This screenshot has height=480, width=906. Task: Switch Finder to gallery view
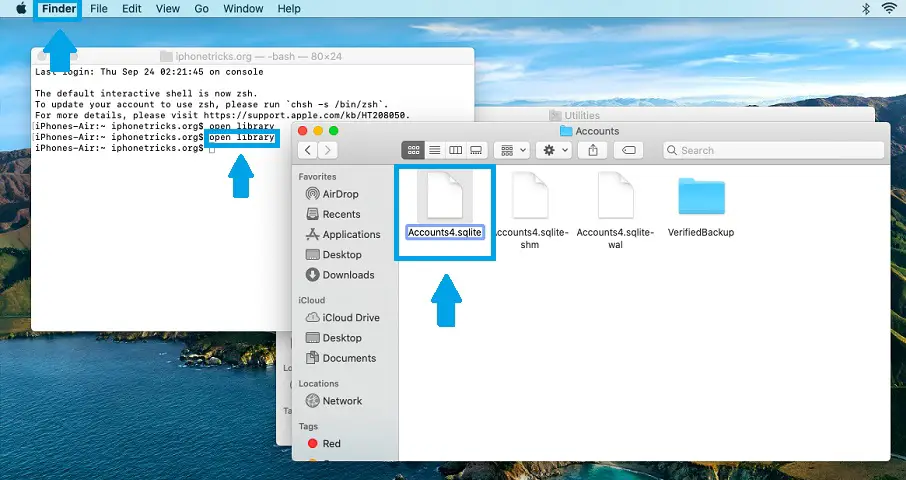[476, 150]
